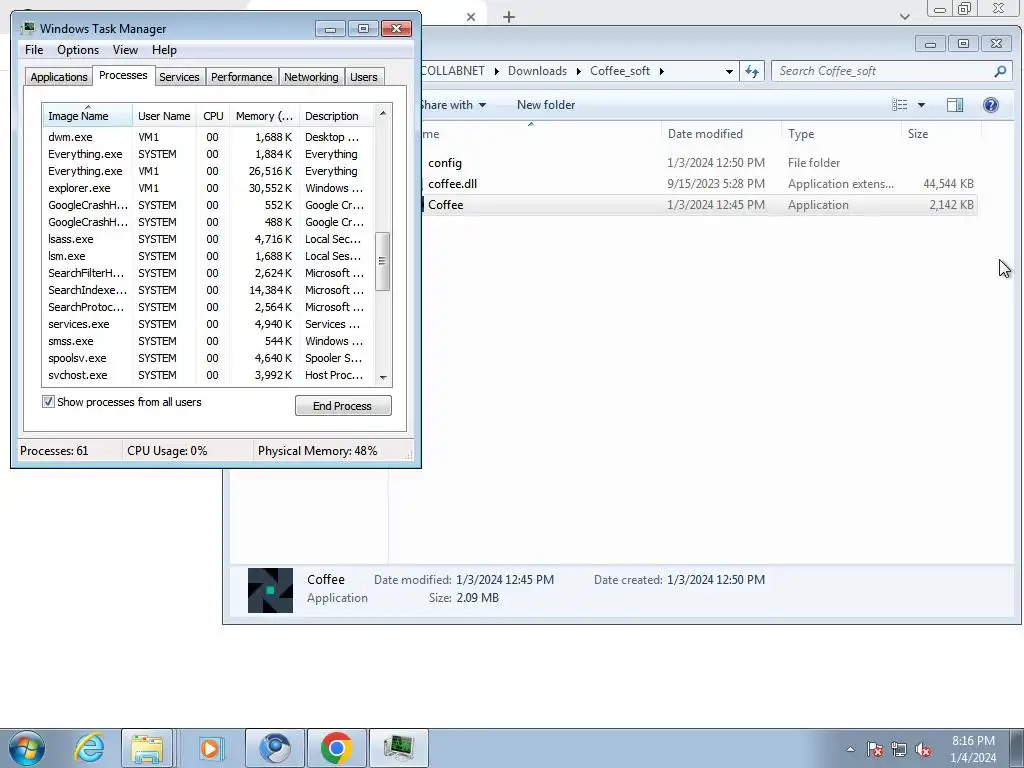Open the Windows Start menu
Viewport: 1024px width, 768px height.
(x=27, y=748)
